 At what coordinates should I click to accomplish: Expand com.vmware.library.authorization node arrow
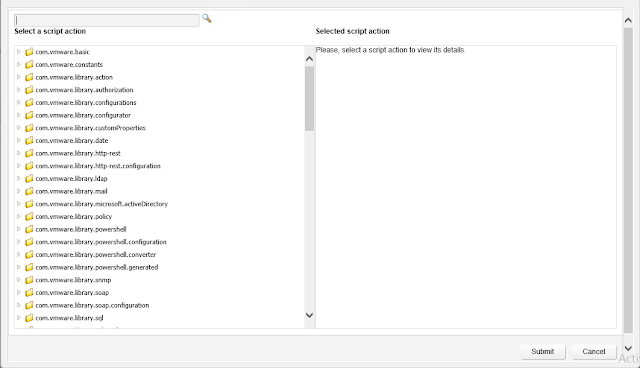click(18, 89)
